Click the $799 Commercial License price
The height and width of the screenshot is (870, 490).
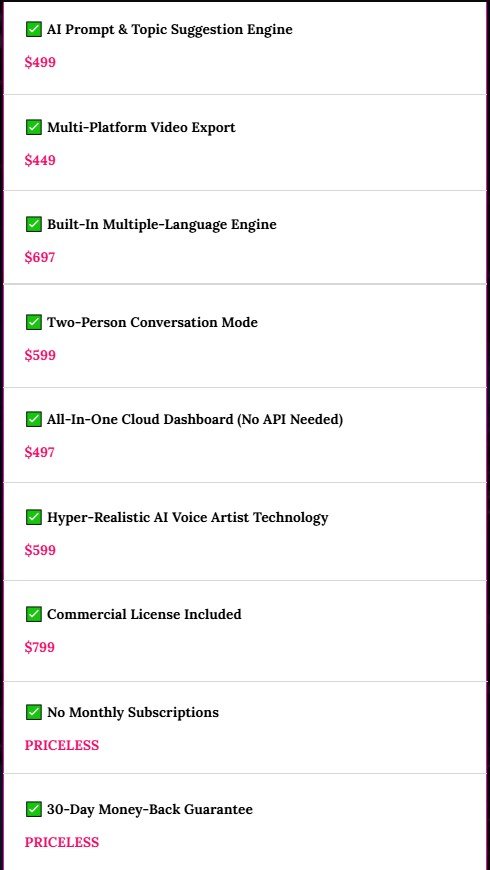pos(40,648)
